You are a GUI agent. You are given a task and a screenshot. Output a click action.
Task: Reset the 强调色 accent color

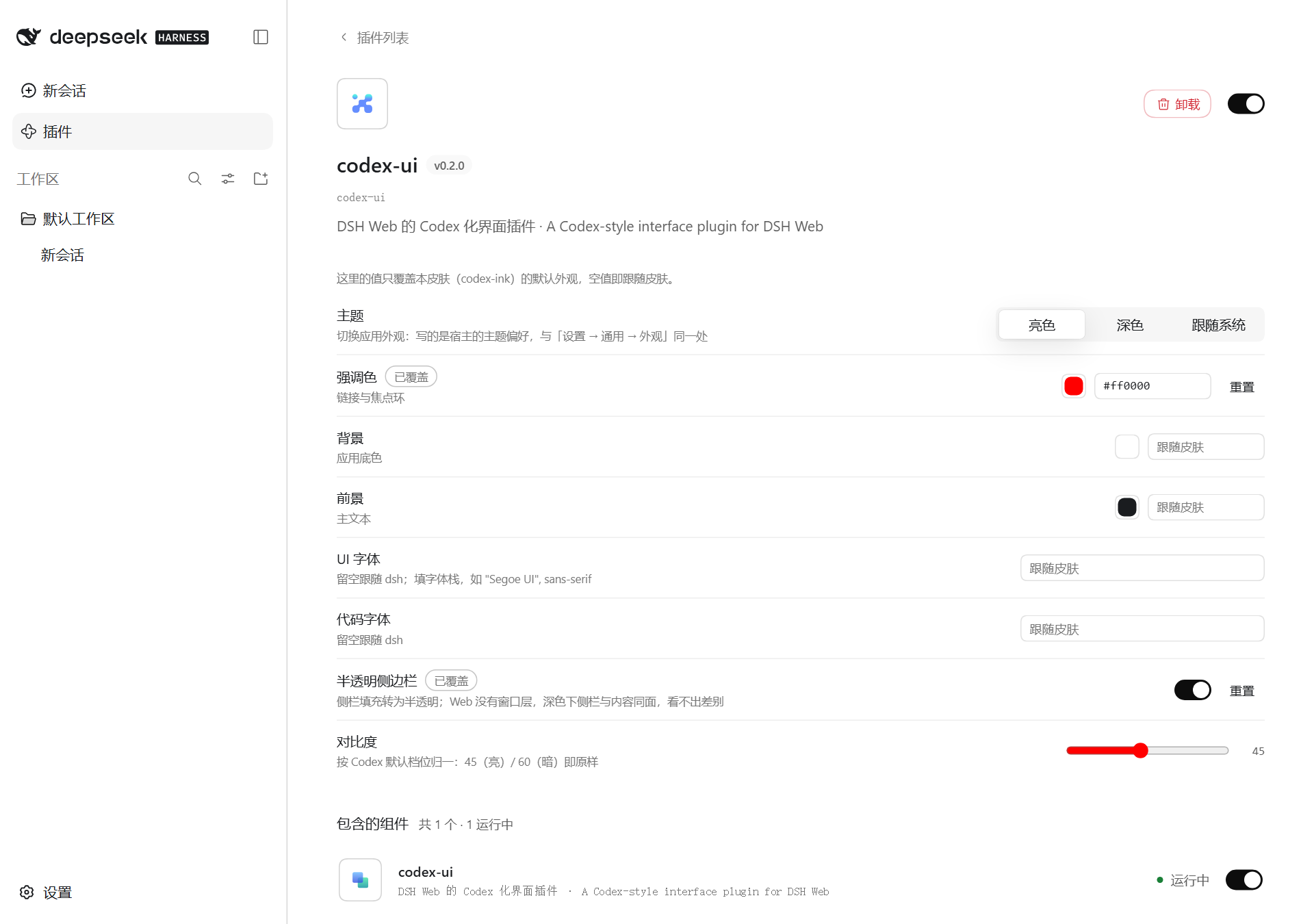click(x=1241, y=387)
